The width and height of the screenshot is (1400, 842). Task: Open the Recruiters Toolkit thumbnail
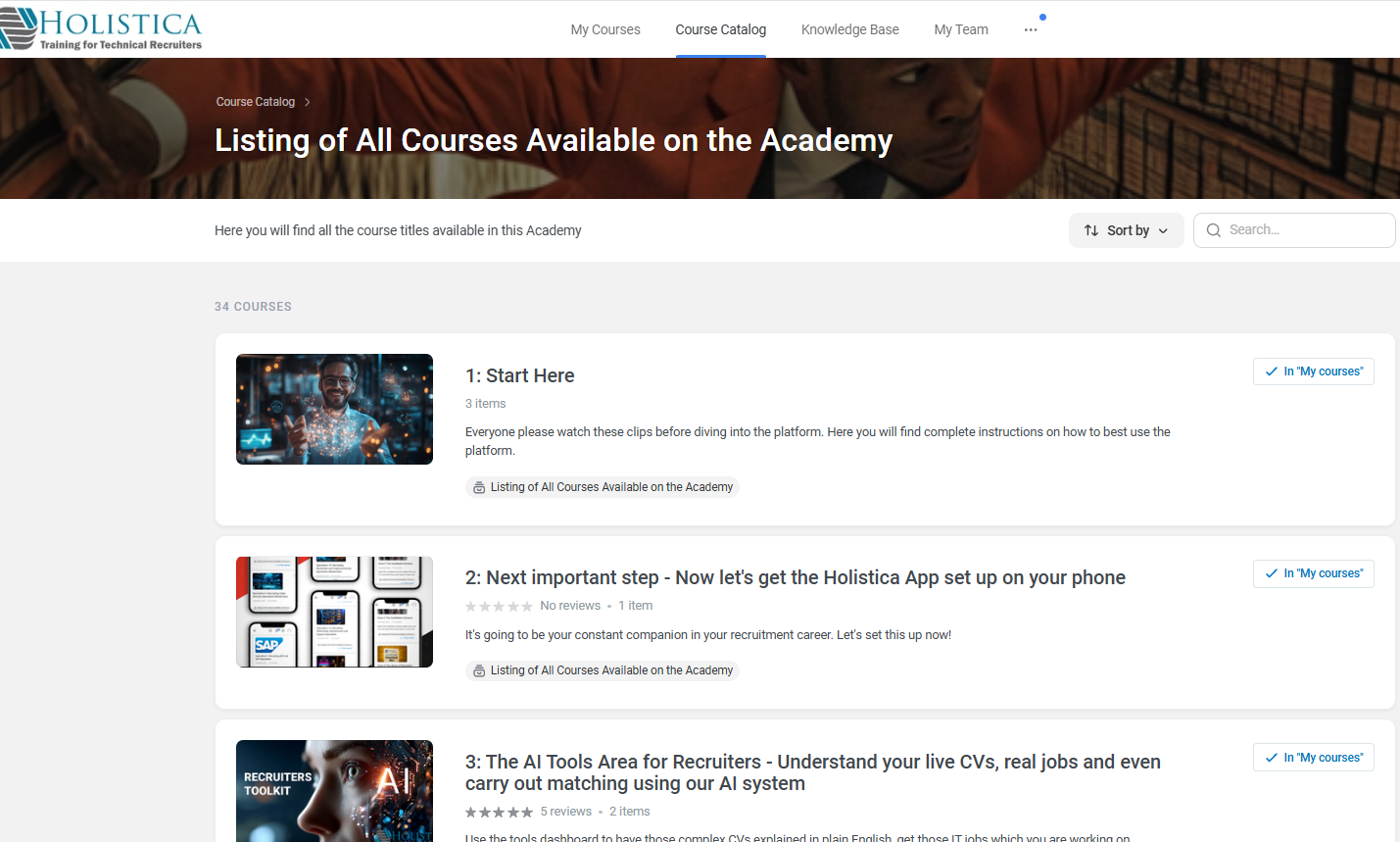(x=334, y=791)
